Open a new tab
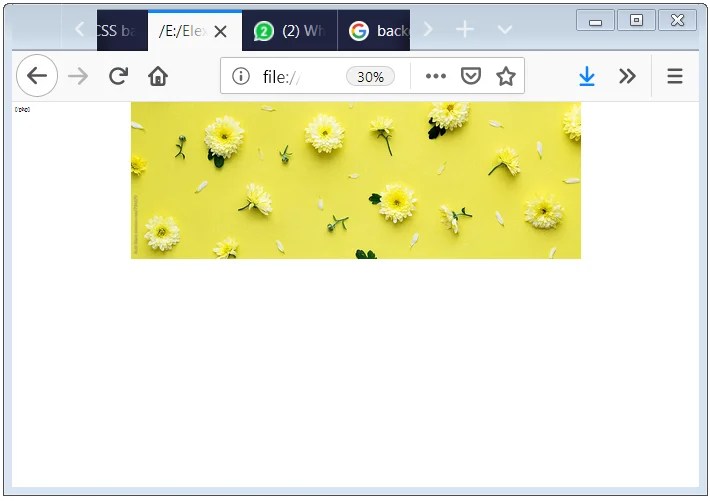Image resolution: width=710 pixels, height=501 pixels. (x=465, y=30)
